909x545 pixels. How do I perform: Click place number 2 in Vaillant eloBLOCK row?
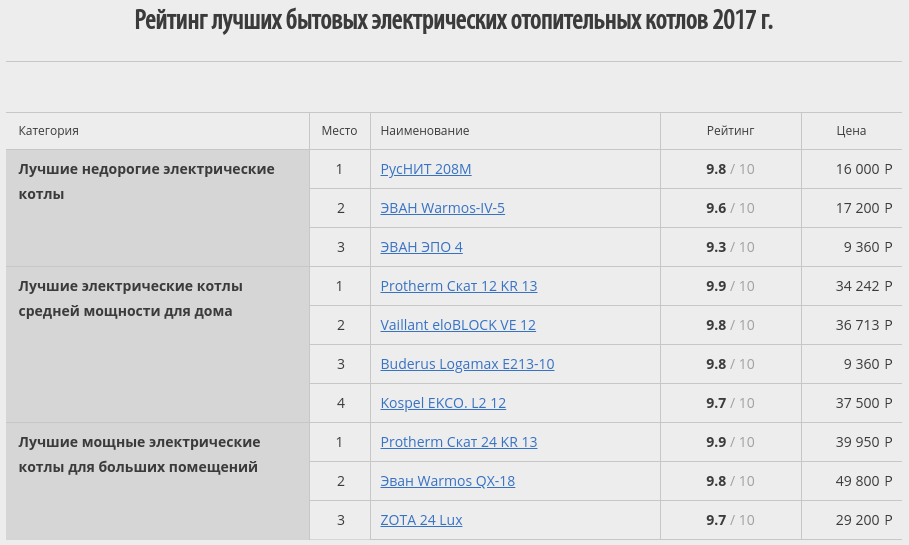click(x=340, y=325)
